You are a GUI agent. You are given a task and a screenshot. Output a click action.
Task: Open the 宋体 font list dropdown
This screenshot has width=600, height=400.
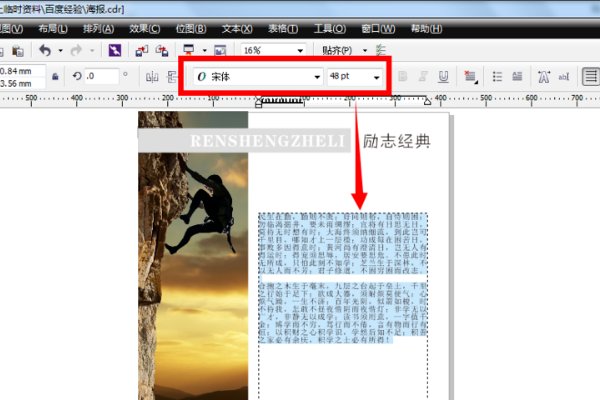coord(317,77)
